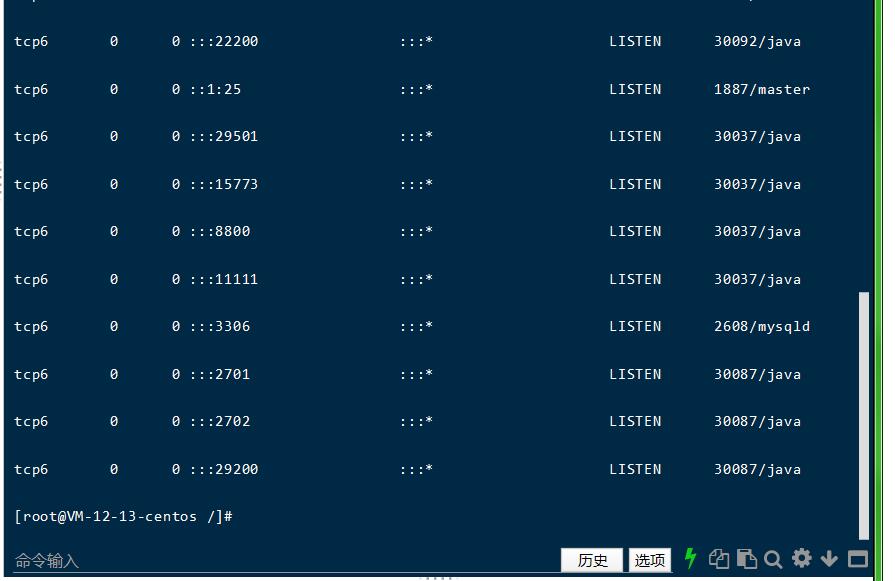The height and width of the screenshot is (581, 895).
Task: Open search with the magnifier icon
Action: click(773, 559)
